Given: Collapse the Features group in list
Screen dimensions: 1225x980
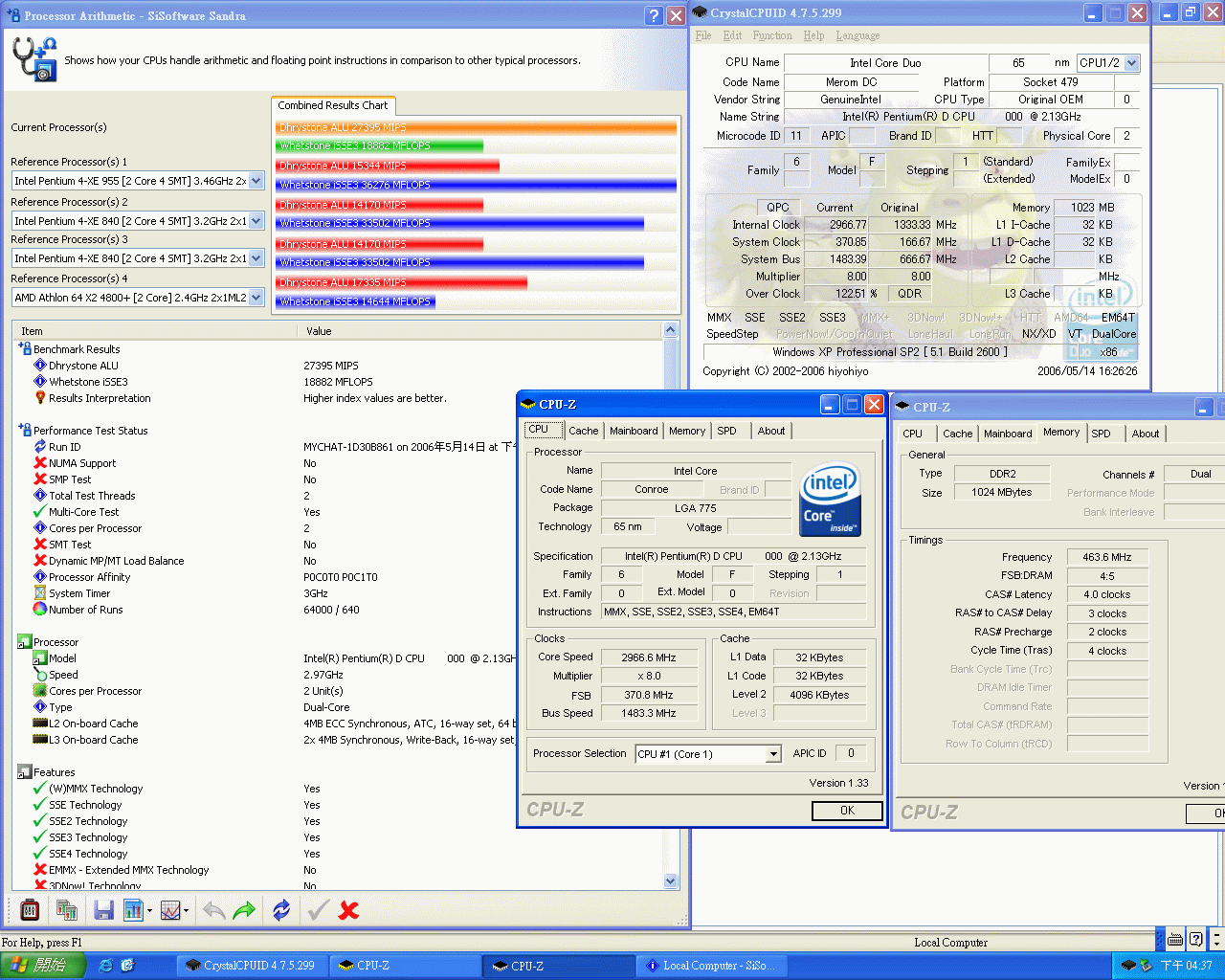Looking at the screenshot, I should click(x=25, y=771).
